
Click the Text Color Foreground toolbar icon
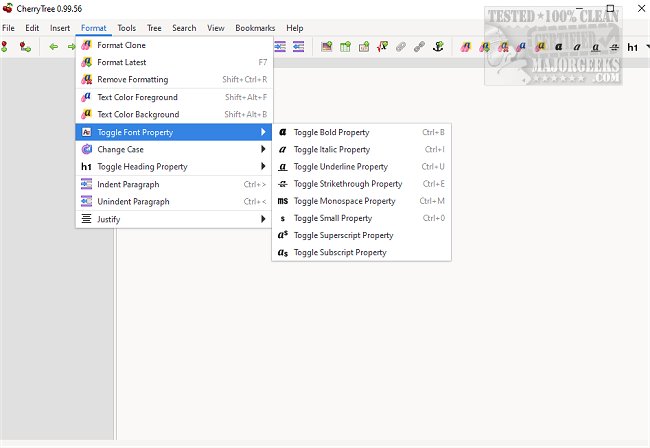tap(521, 47)
